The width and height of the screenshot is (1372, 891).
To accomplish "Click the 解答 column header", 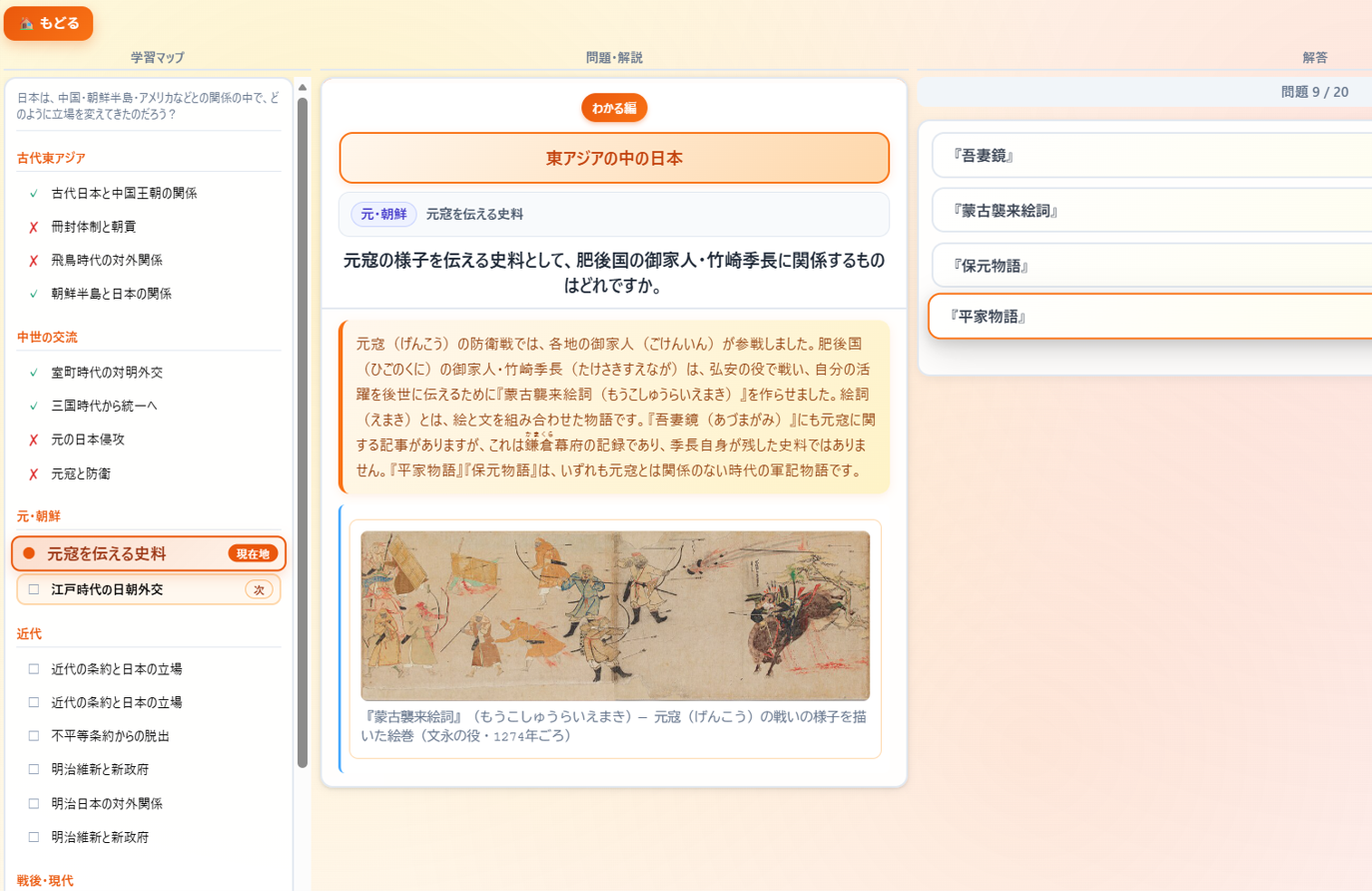I will click(1315, 58).
